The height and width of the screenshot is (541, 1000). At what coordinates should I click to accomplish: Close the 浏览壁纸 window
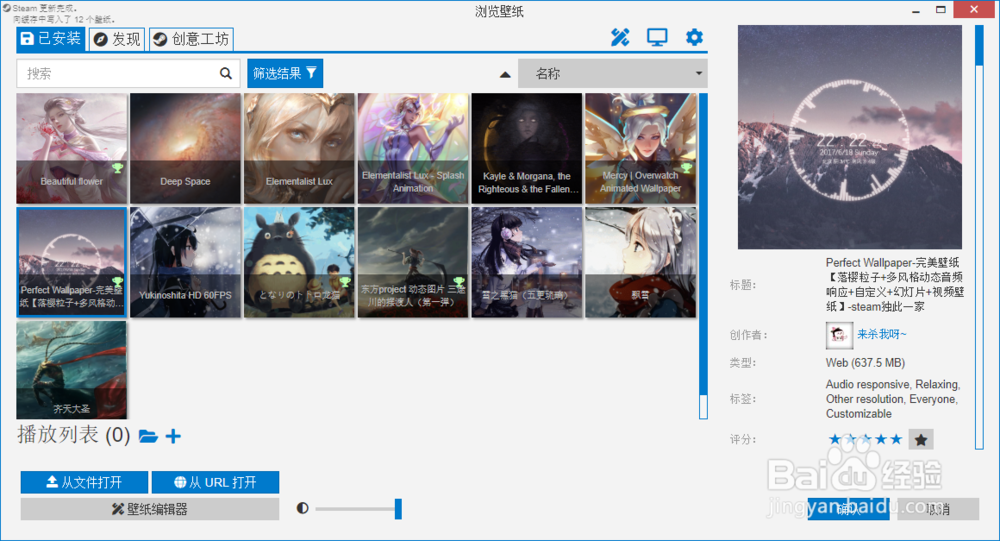pos(974,10)
